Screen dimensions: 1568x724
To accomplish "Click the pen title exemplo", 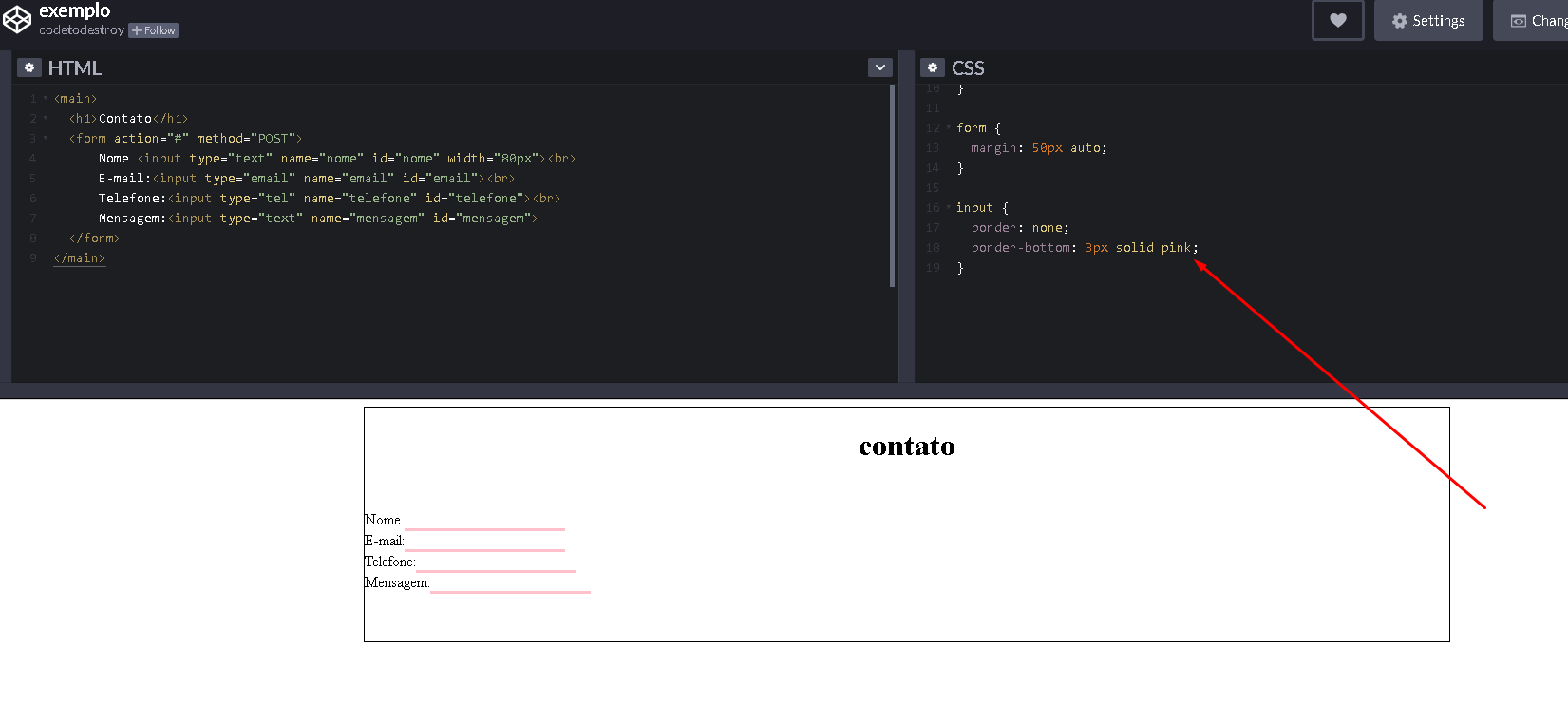I will (x=75, y=10).
